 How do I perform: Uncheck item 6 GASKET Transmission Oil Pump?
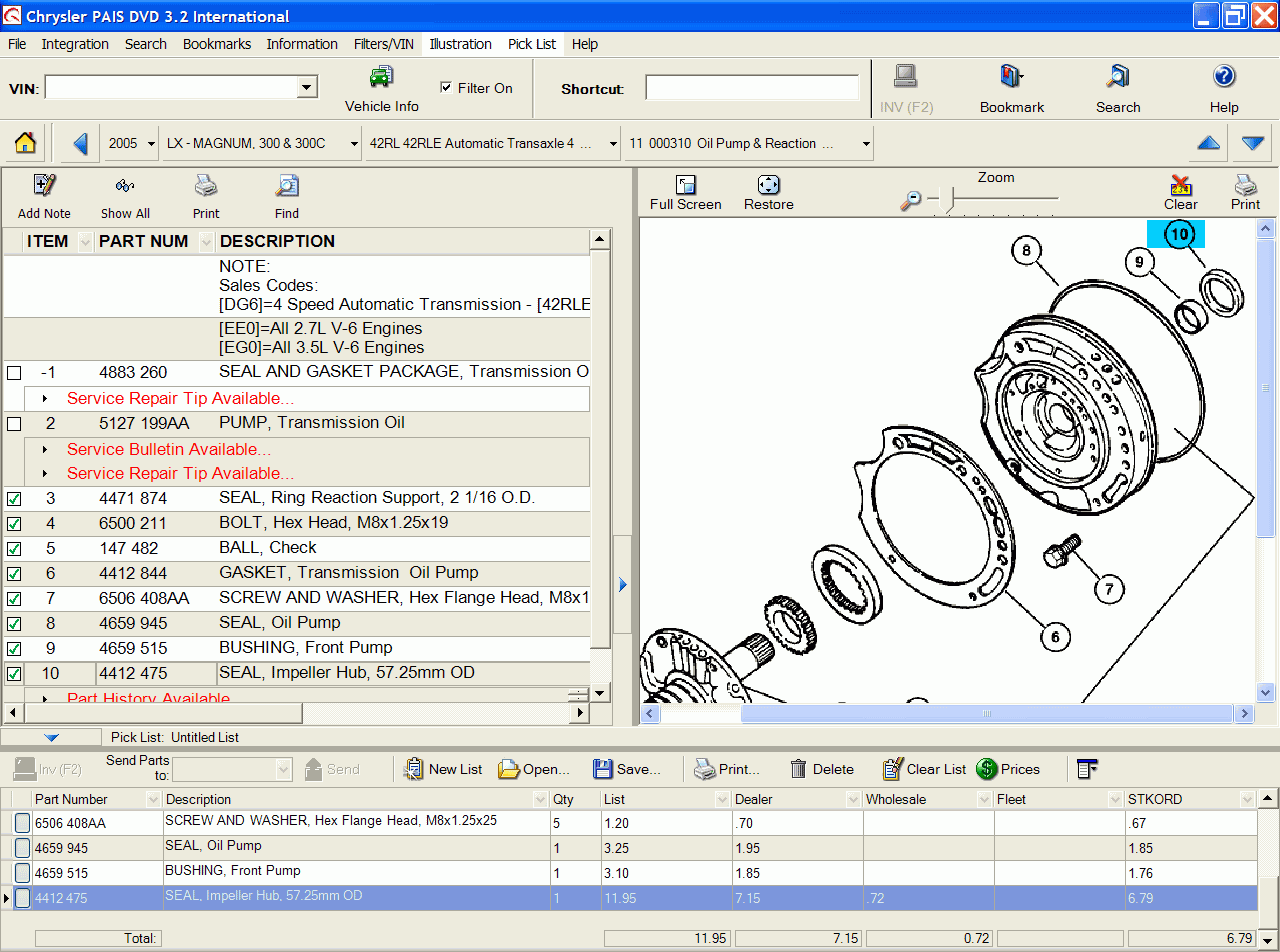pos(14,574)
